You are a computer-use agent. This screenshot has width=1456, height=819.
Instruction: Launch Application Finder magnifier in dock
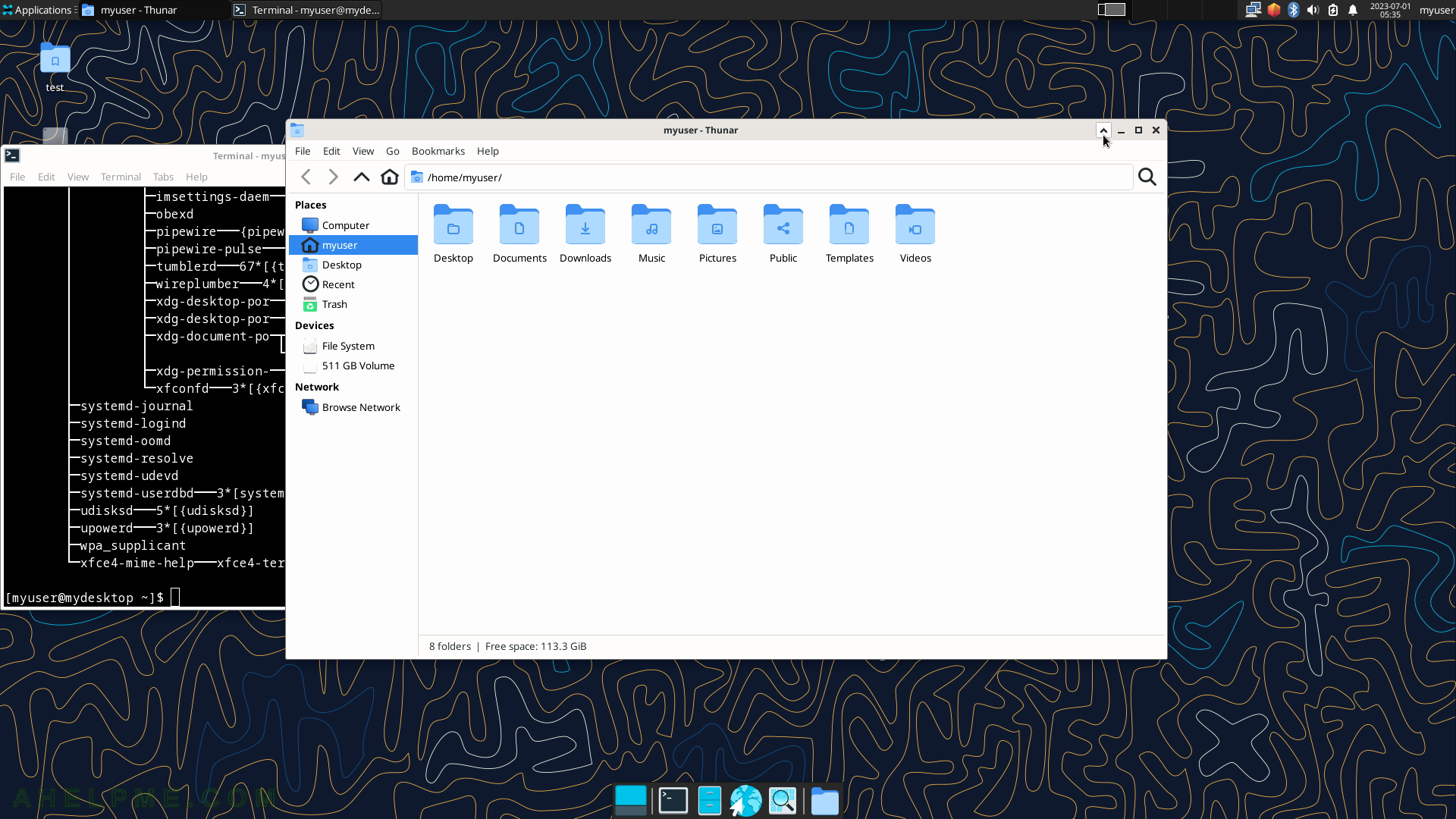click(x=783, y=800)
